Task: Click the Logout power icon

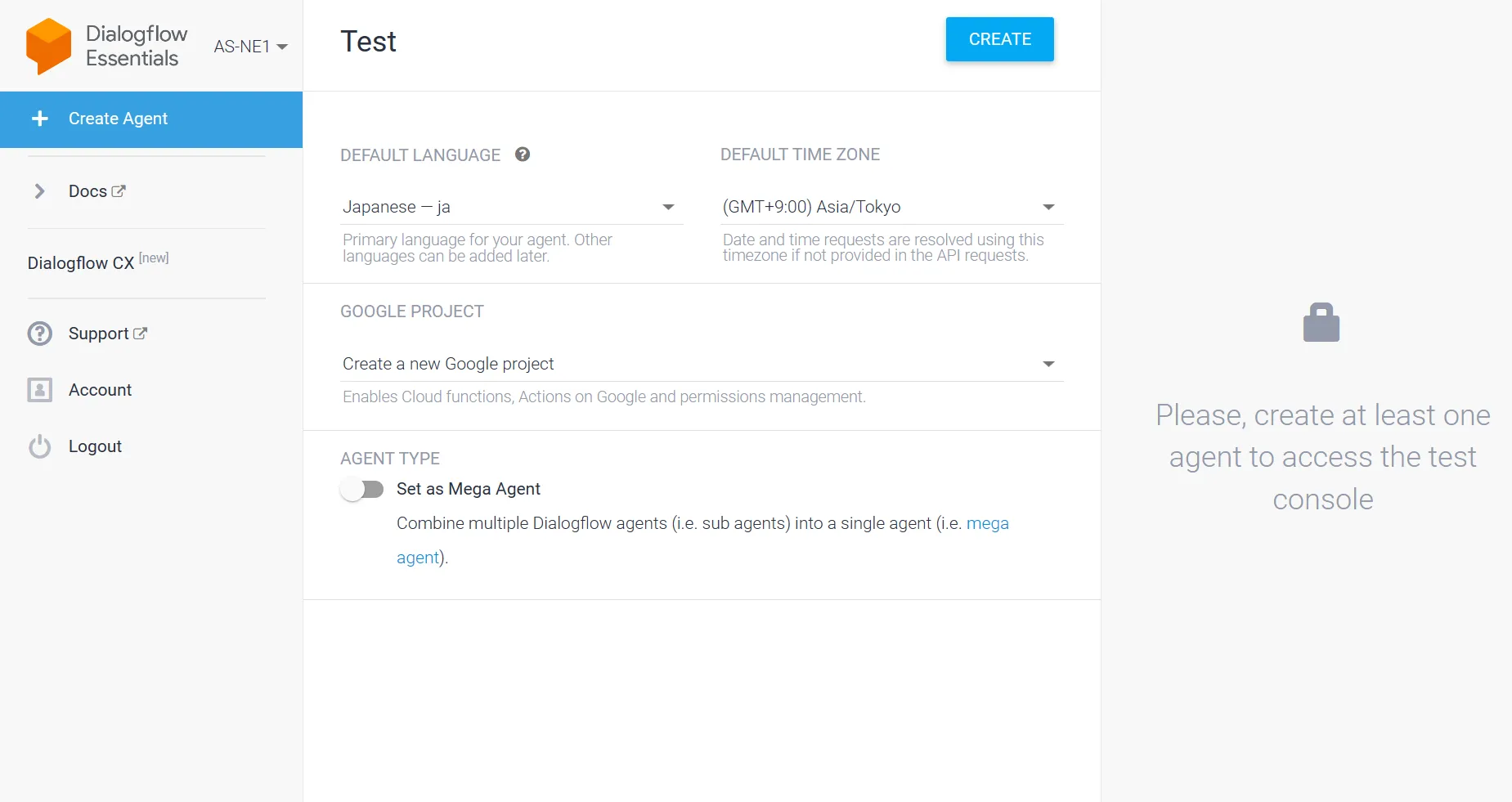Action: [39, 446]
